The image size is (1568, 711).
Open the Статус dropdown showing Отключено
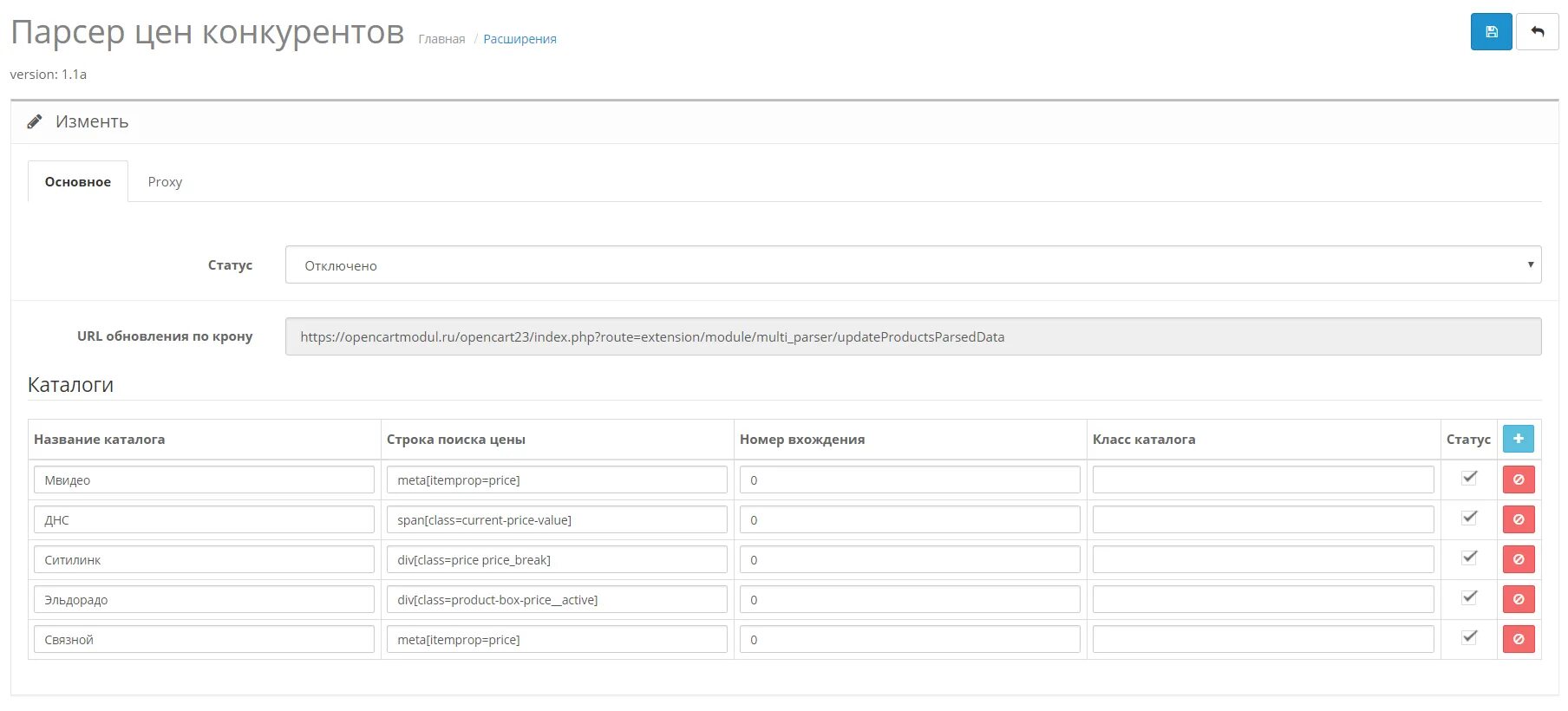click(x=913, y=264)
